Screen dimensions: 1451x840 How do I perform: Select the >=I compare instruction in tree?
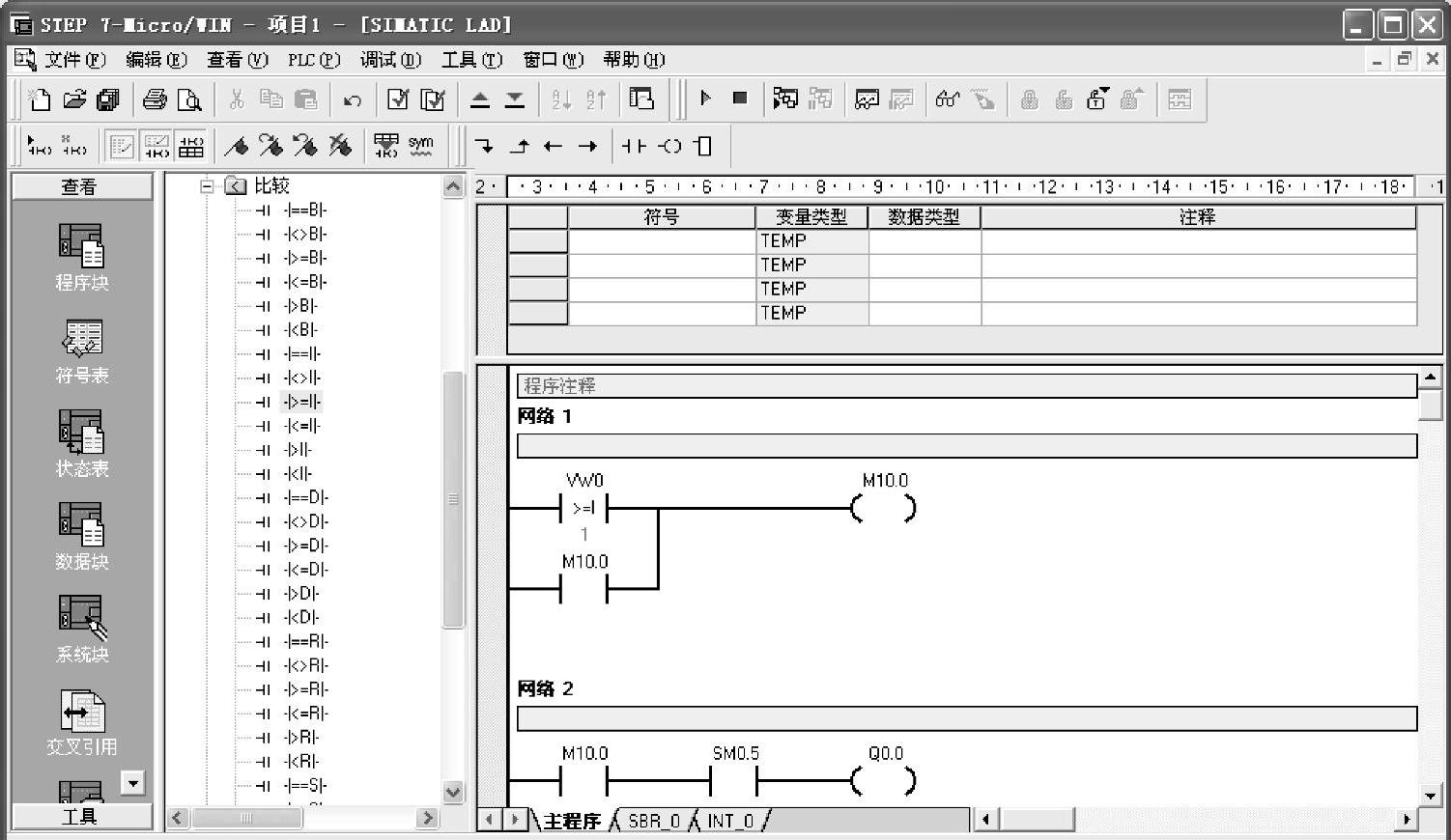point(302,402)
